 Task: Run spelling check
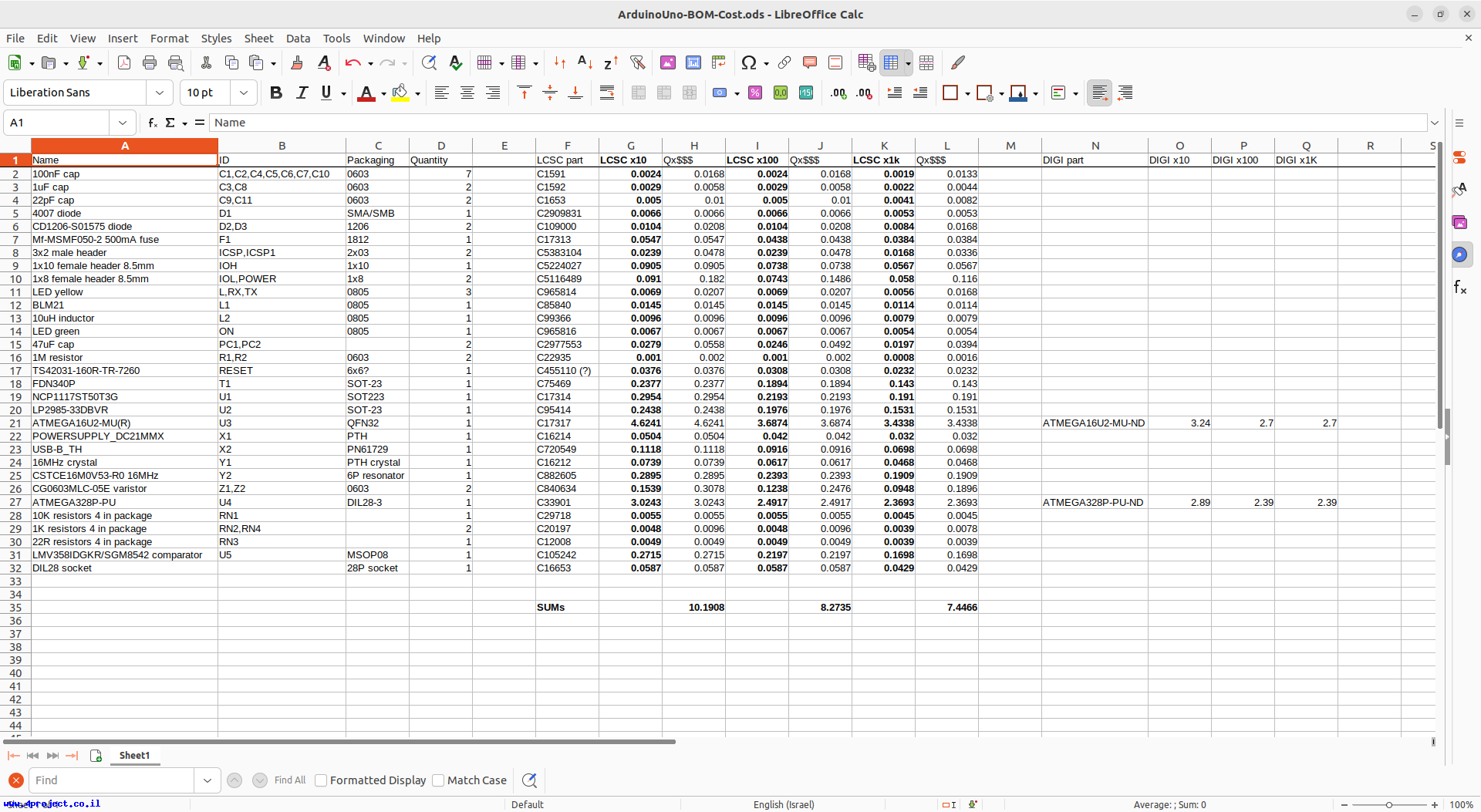click(x=456, y=63)
